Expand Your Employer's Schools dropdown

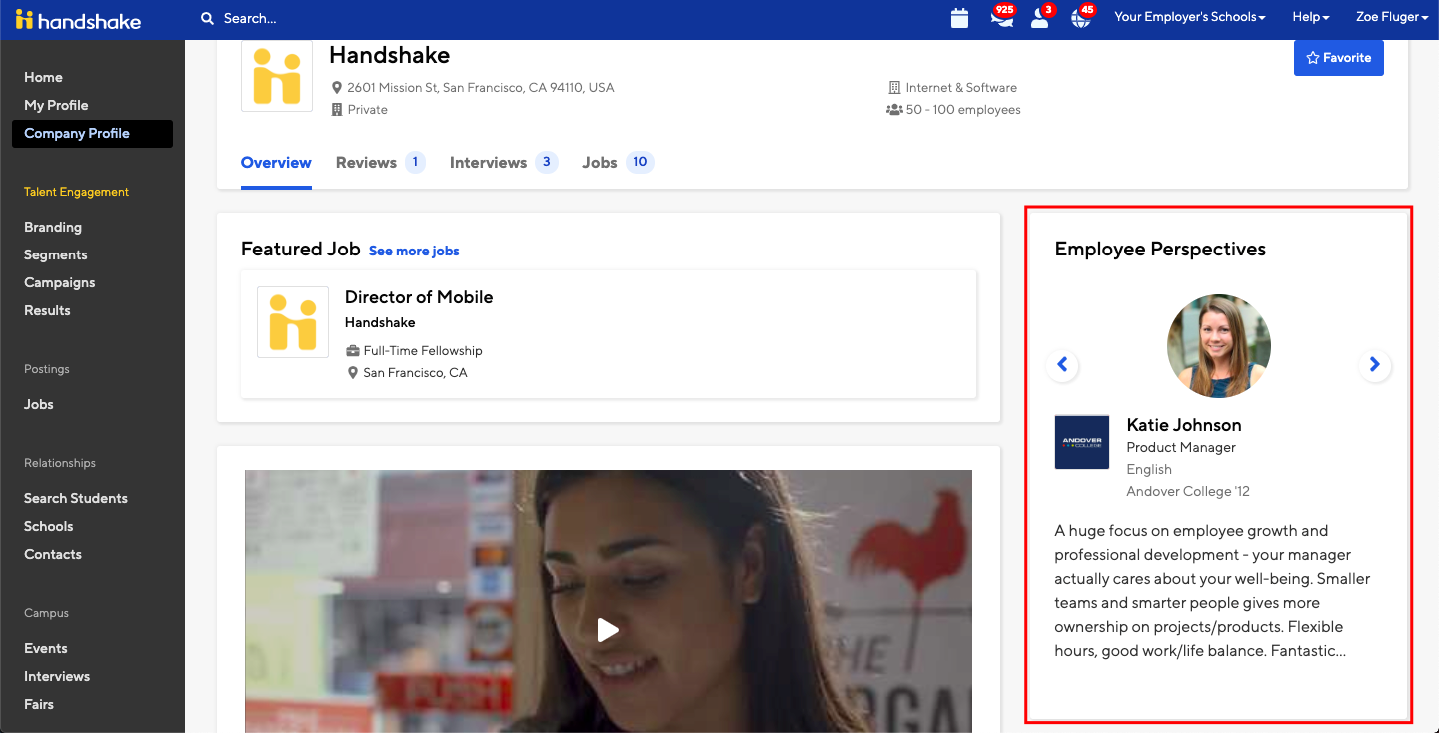1190,17
